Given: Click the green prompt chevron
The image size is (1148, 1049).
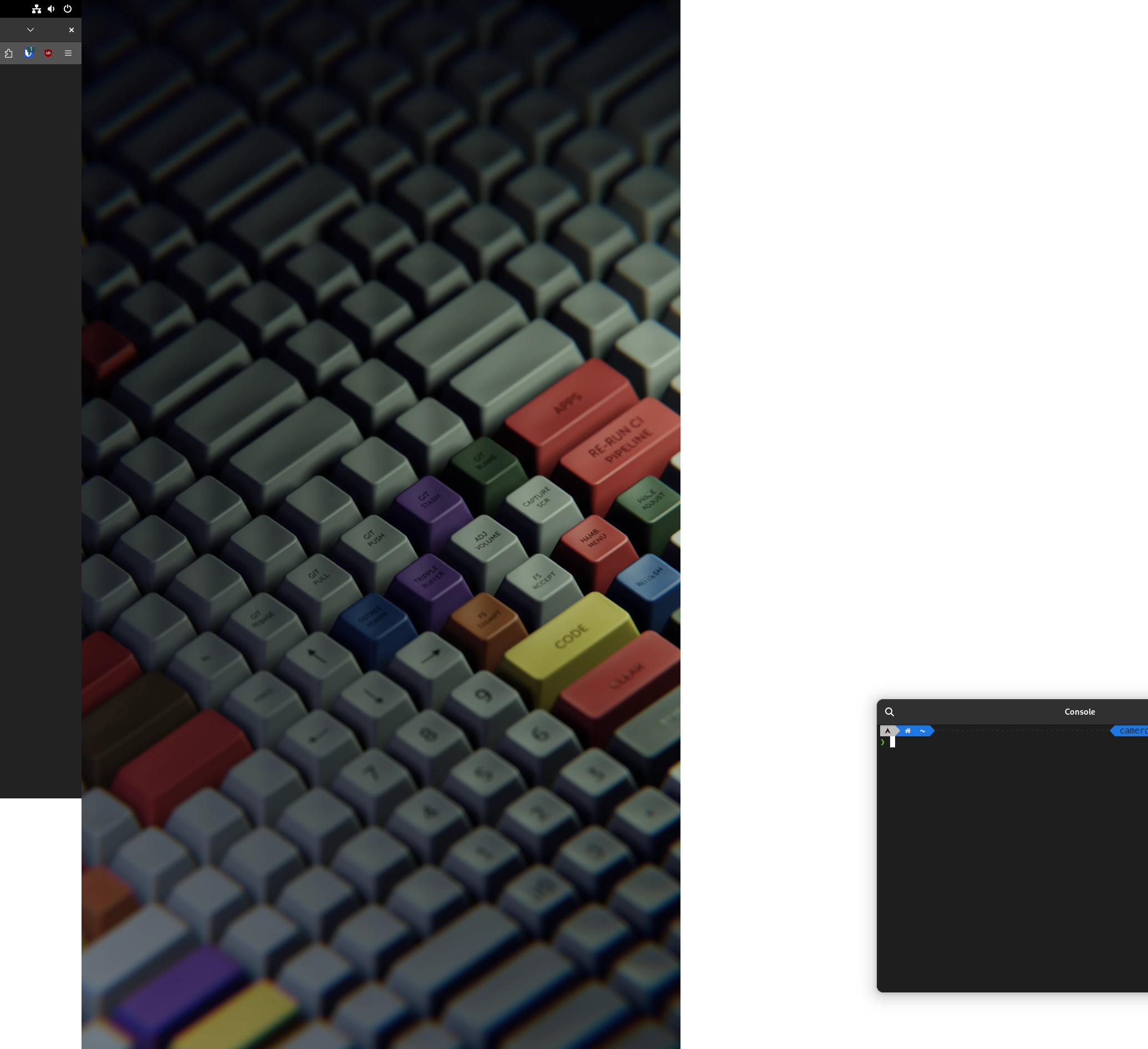Looking at the screenshot, I should click(883, 742).
